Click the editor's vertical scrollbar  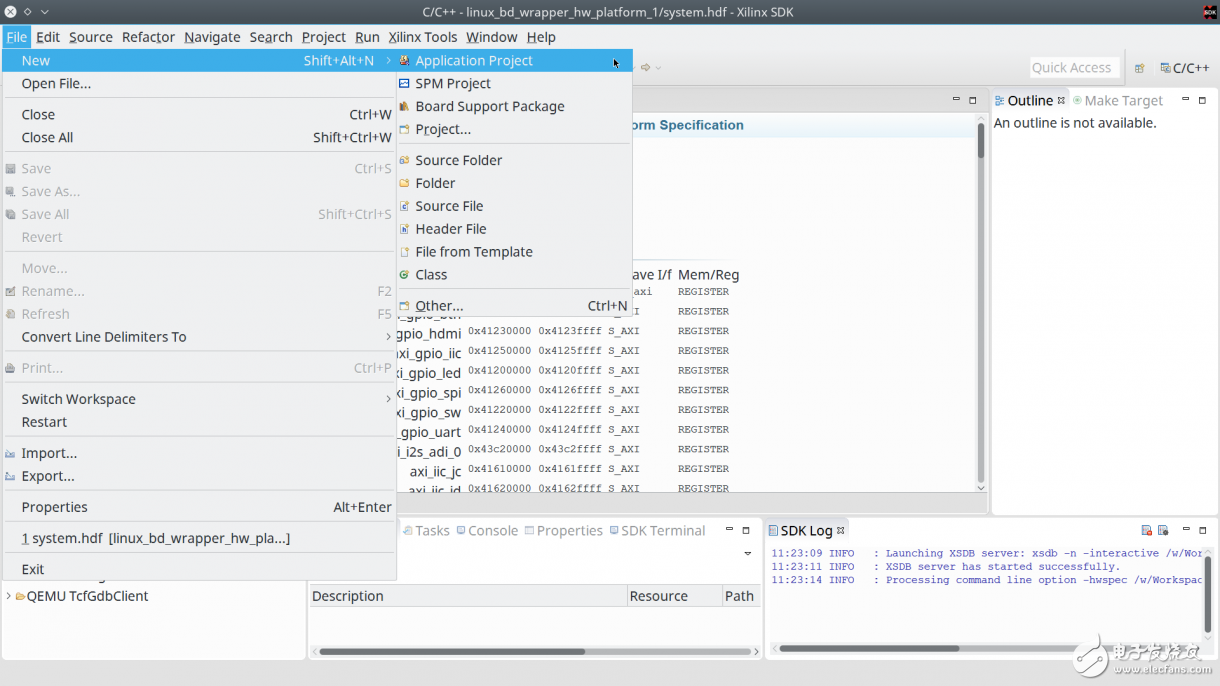tap(980, 300)
